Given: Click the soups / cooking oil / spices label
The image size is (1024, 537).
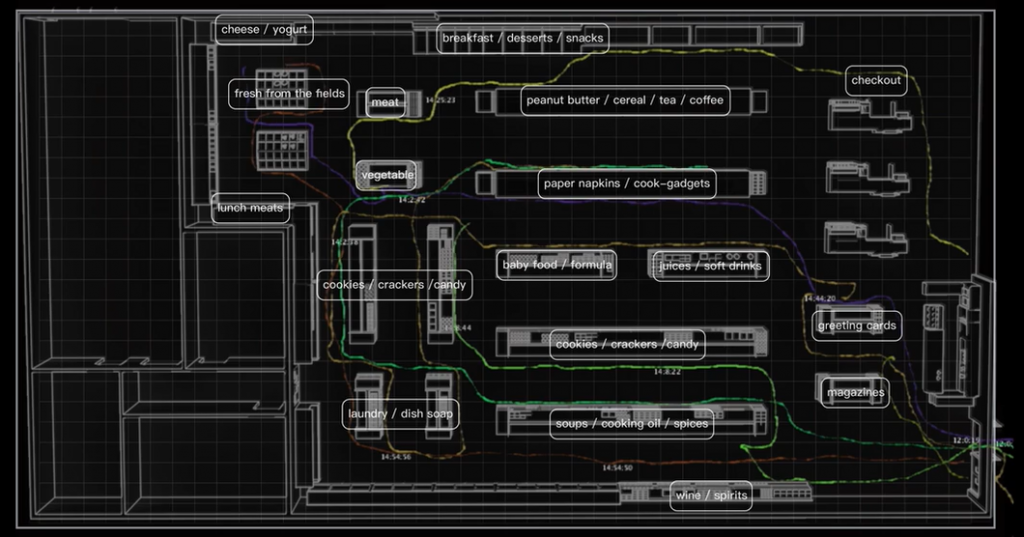Looking at the screenshot, I should click(x=632, y=424).
